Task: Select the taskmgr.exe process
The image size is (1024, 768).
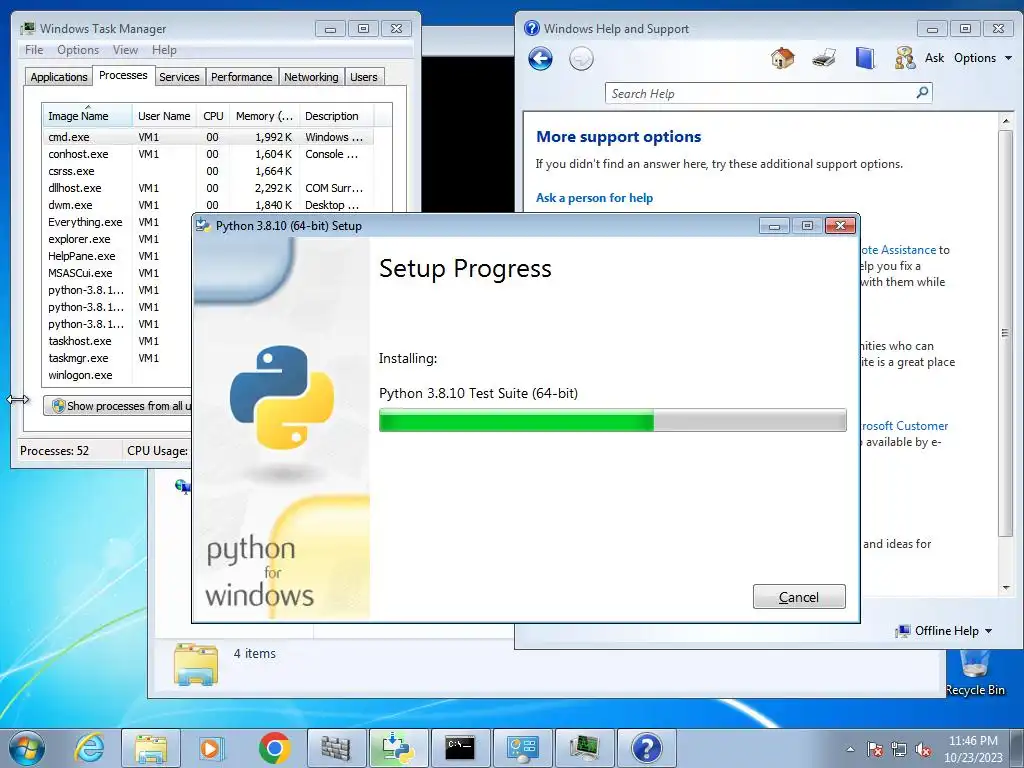Action: (118, 358)
